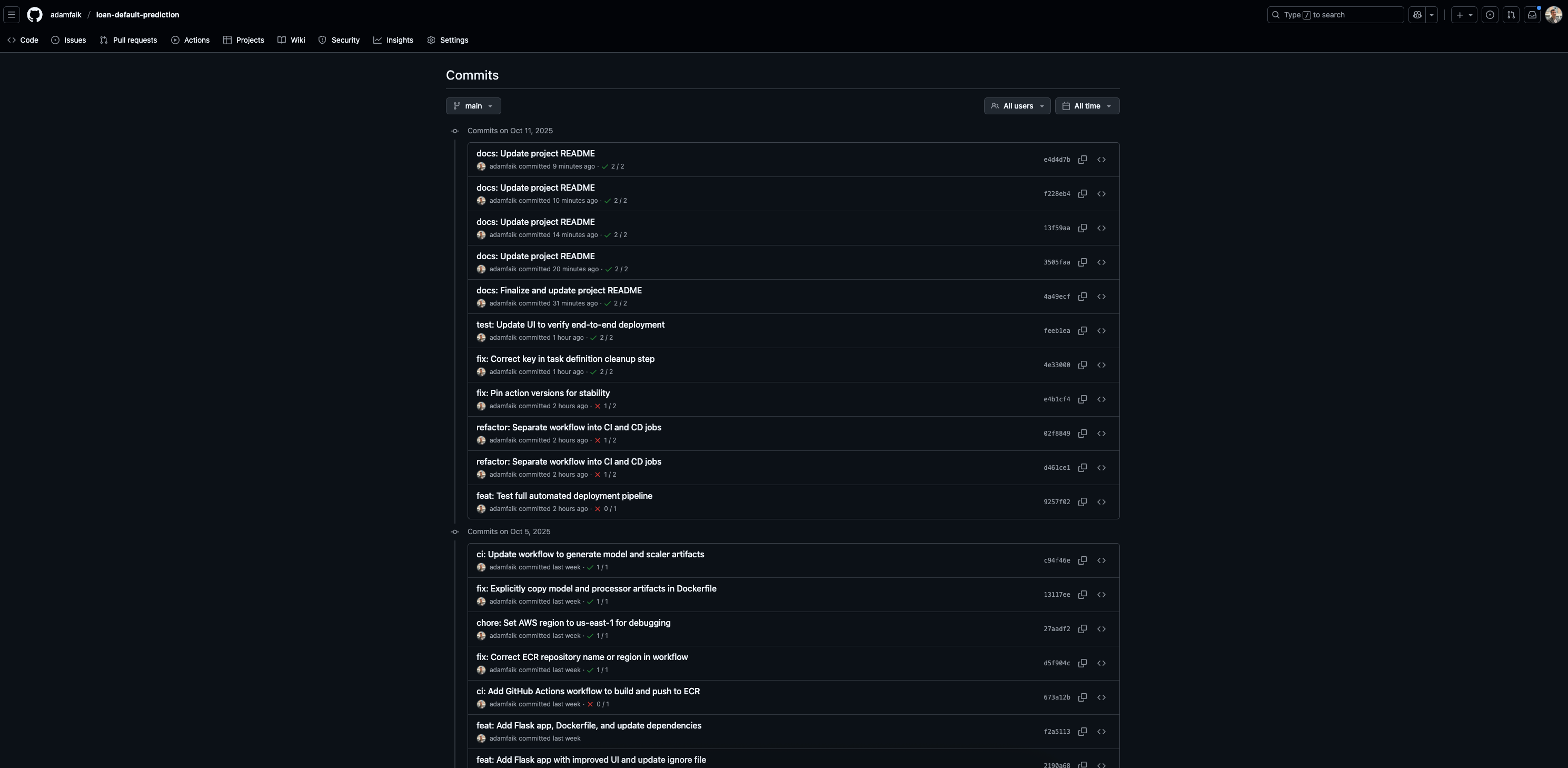Viewport: 1568px width, 768px height.
Task: Click the failed checks X on commit e4b1cf4
Action: [597, 406]
